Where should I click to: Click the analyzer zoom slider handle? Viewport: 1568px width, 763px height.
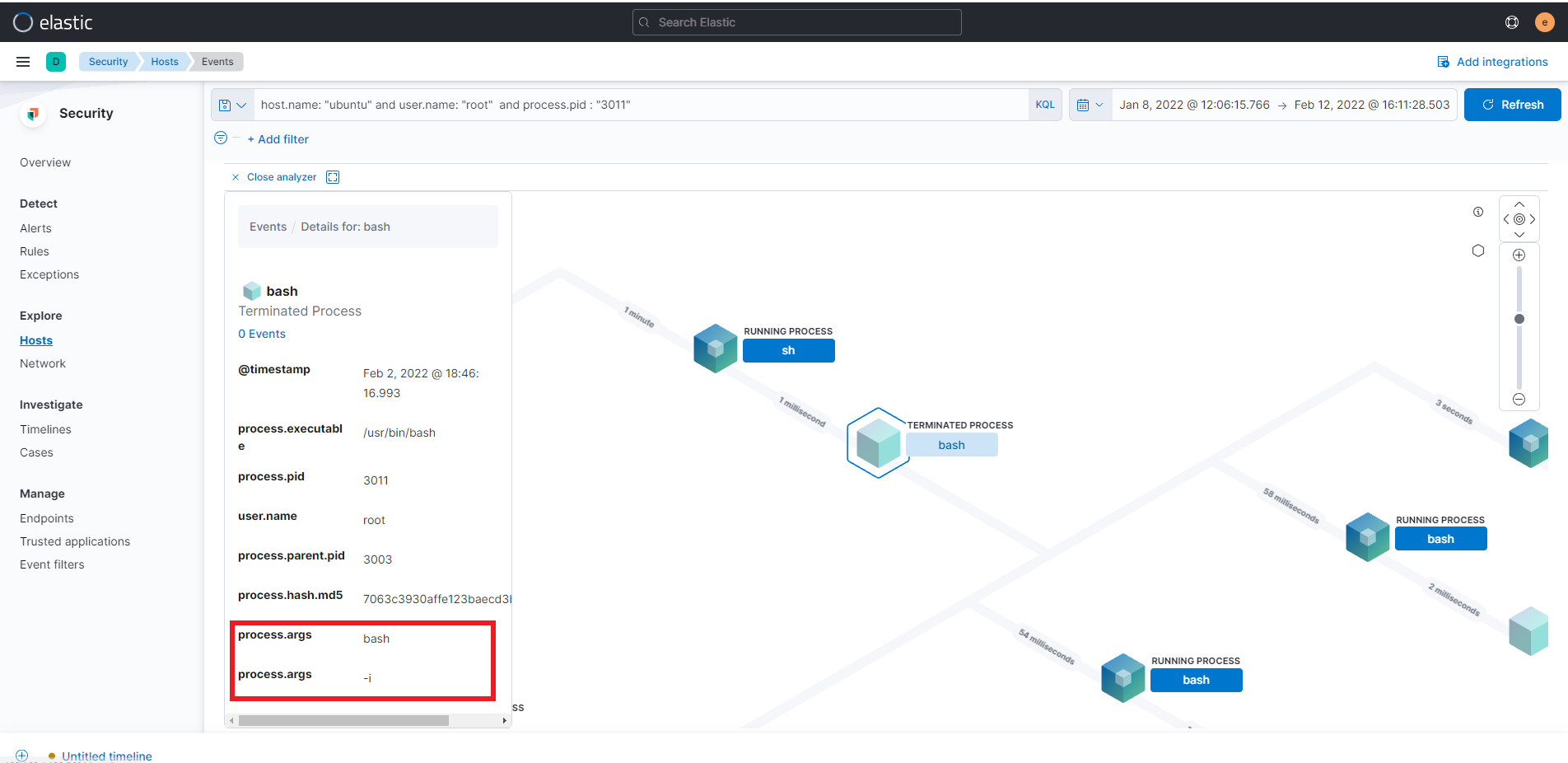click(x=1519, y=319)
